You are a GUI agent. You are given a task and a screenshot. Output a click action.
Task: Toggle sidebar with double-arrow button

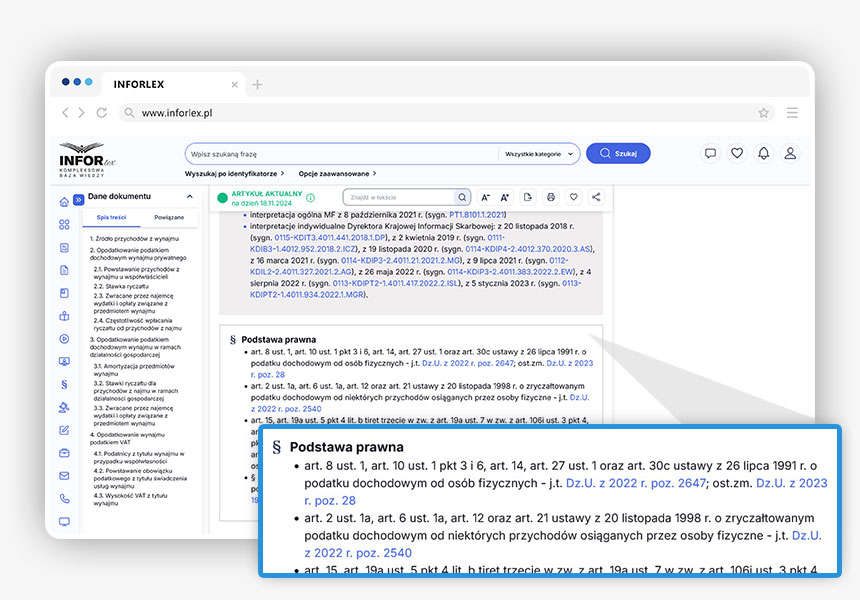click(x=79, y=198)
